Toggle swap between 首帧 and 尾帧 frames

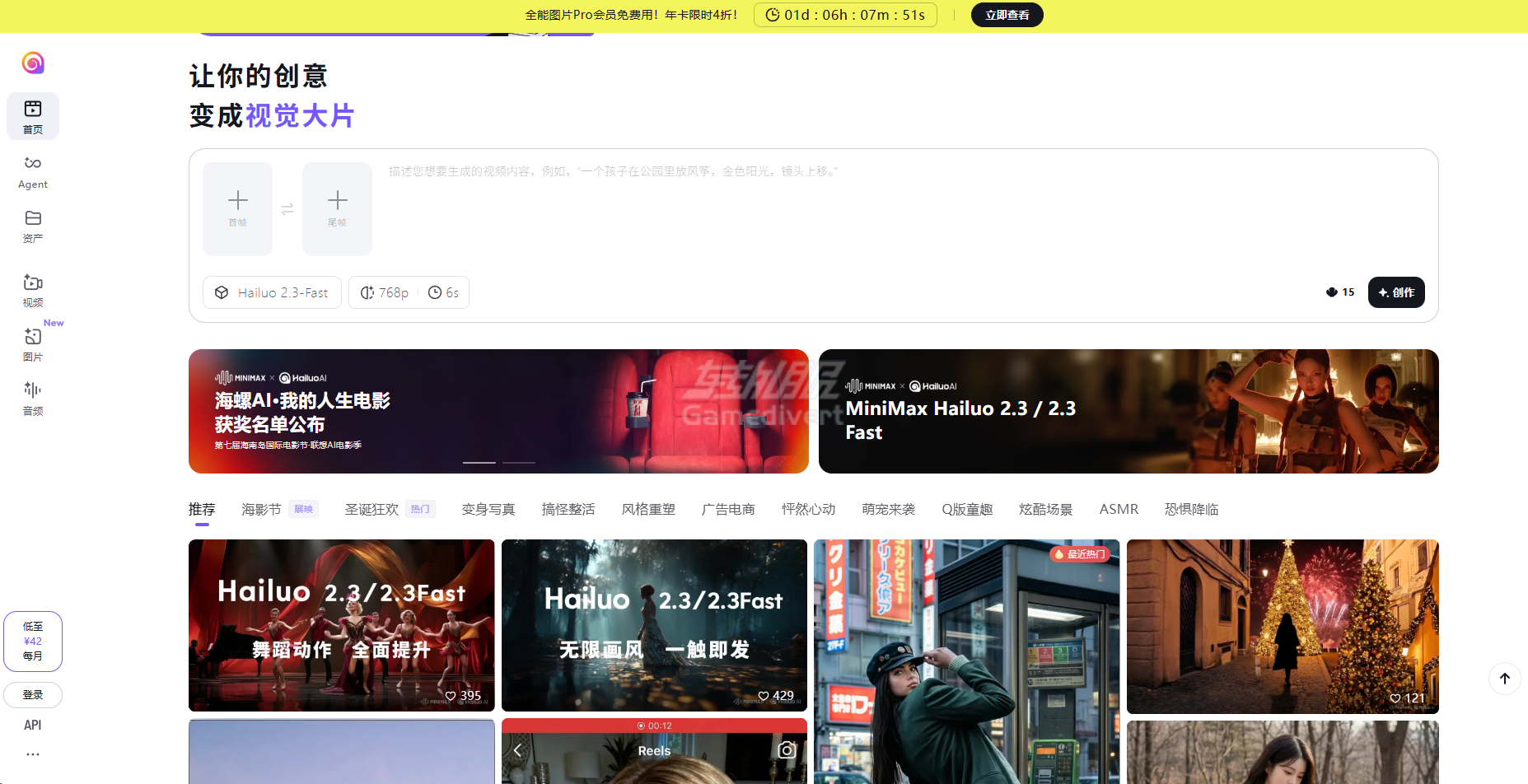coord(287,209)
